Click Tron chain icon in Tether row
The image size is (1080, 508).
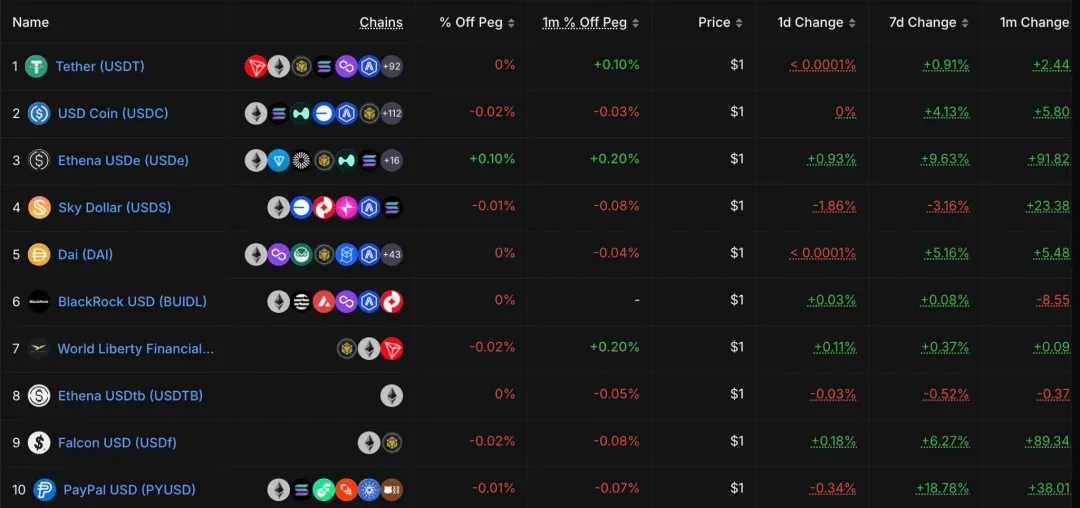coord(256,67)
